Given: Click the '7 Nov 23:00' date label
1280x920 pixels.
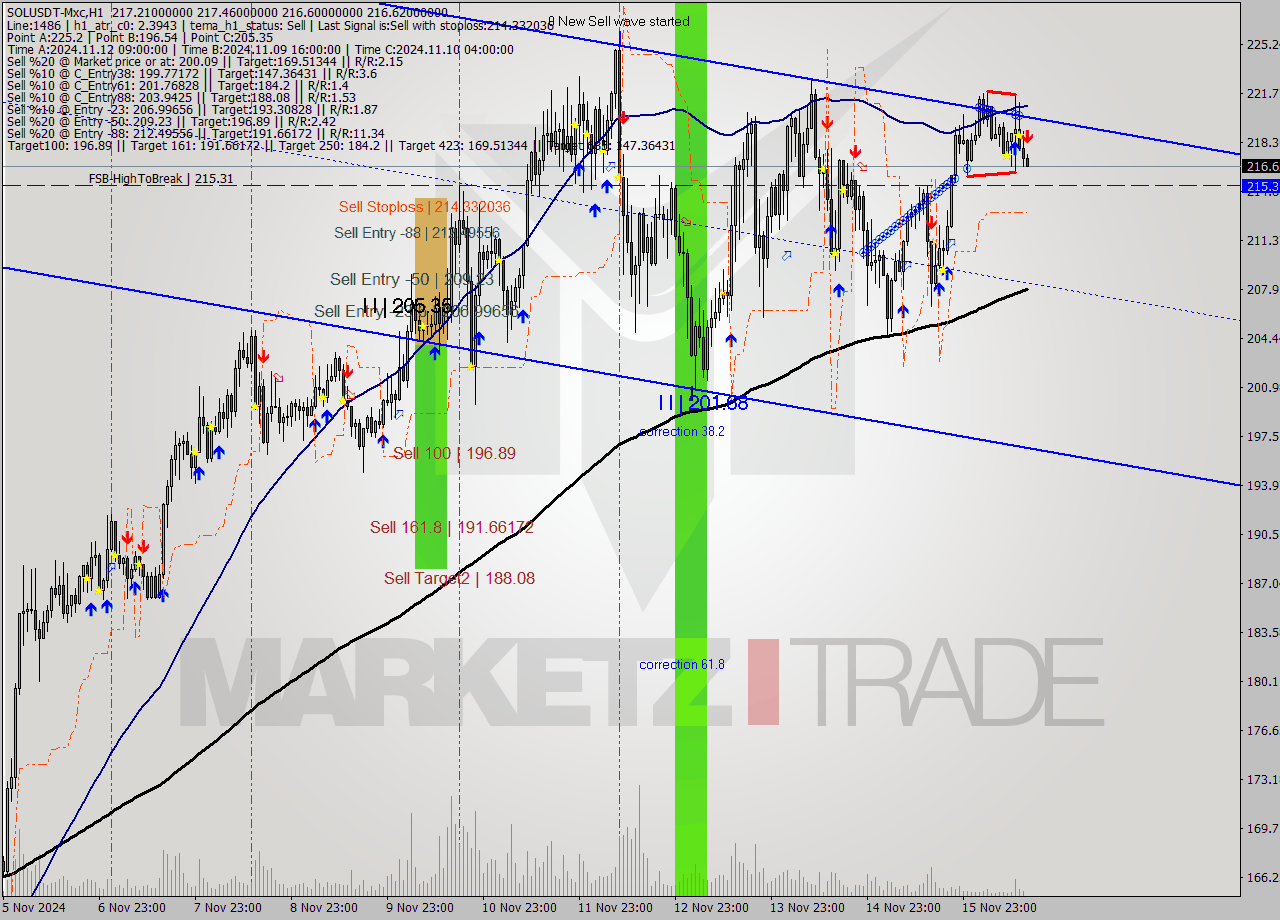Looking at the screenshot, I should click(228, 908).
